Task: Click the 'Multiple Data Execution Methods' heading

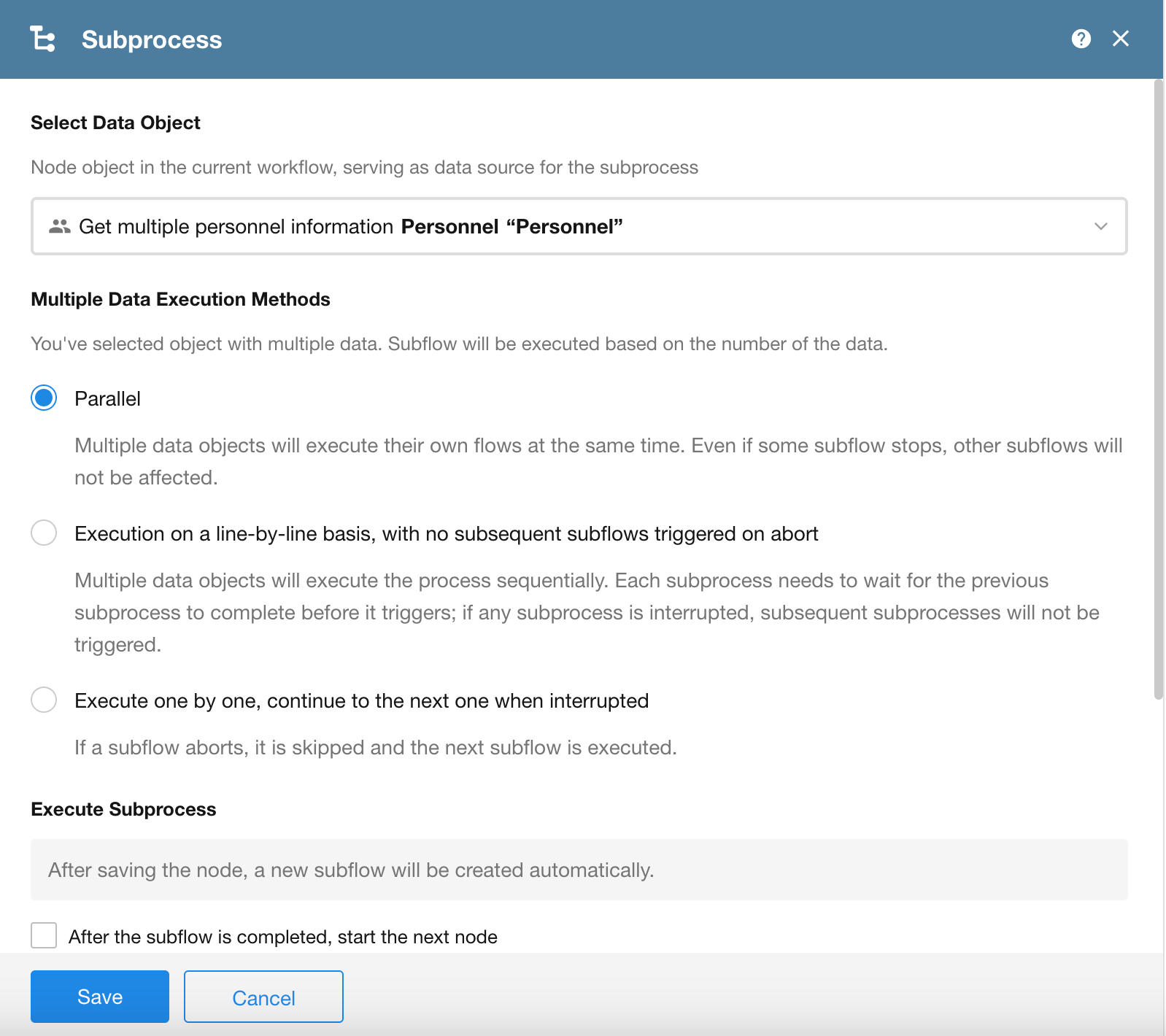Action: click(180, 299)
